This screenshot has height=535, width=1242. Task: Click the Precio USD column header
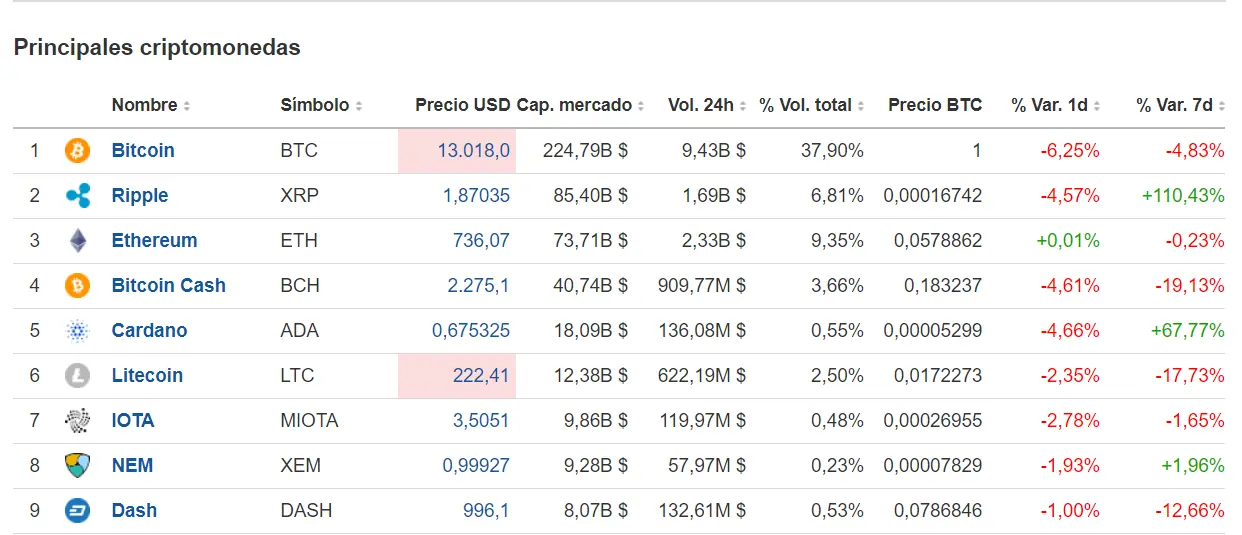(x=462, y=105)
